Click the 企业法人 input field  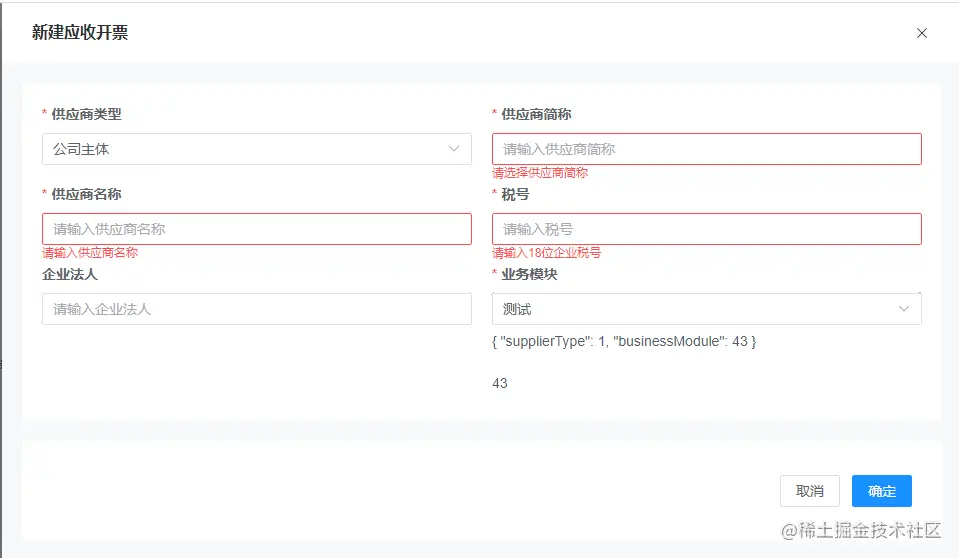click(257, 309)
